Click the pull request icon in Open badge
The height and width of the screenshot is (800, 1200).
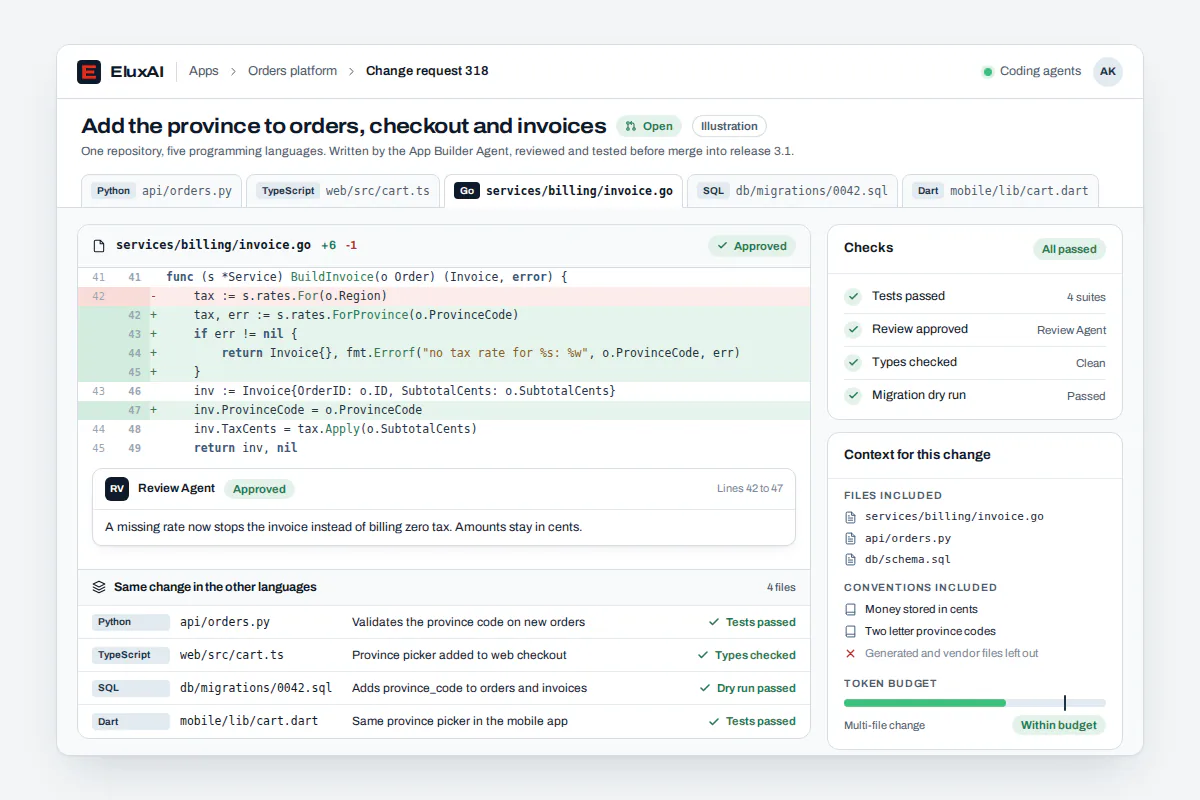click(x=631, y=126)
